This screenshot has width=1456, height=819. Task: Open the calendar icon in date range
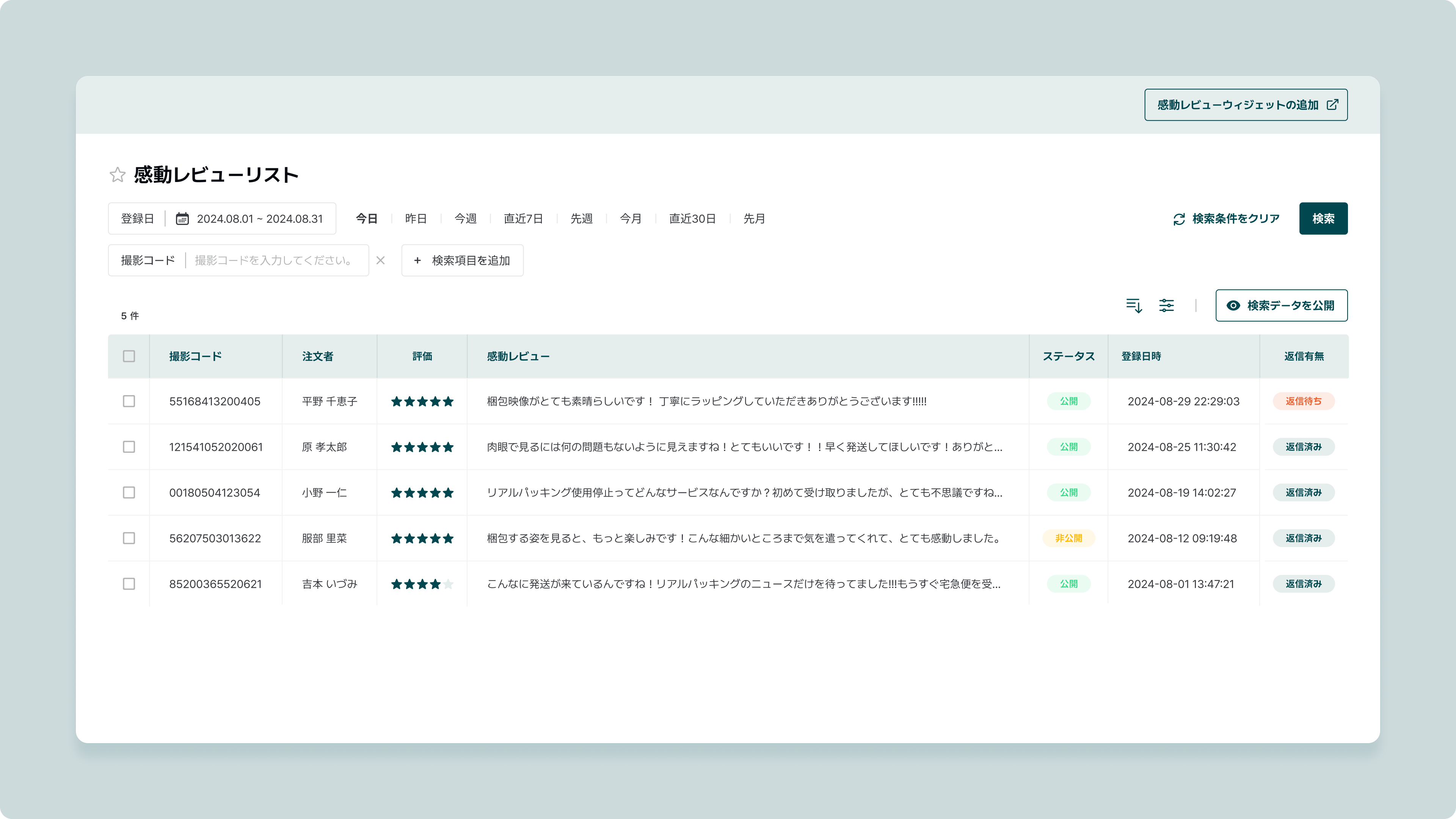click(x=182, y=219)
